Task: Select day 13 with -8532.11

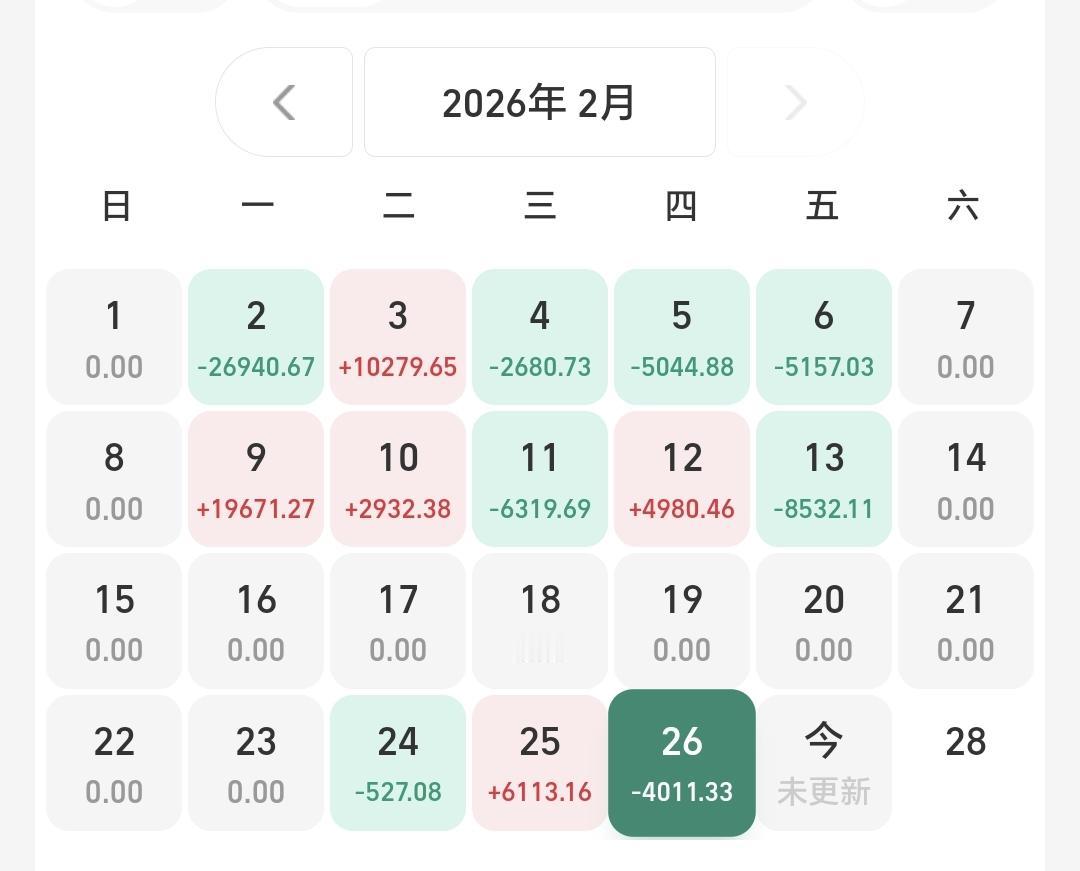Action: [x=824, y=479]
